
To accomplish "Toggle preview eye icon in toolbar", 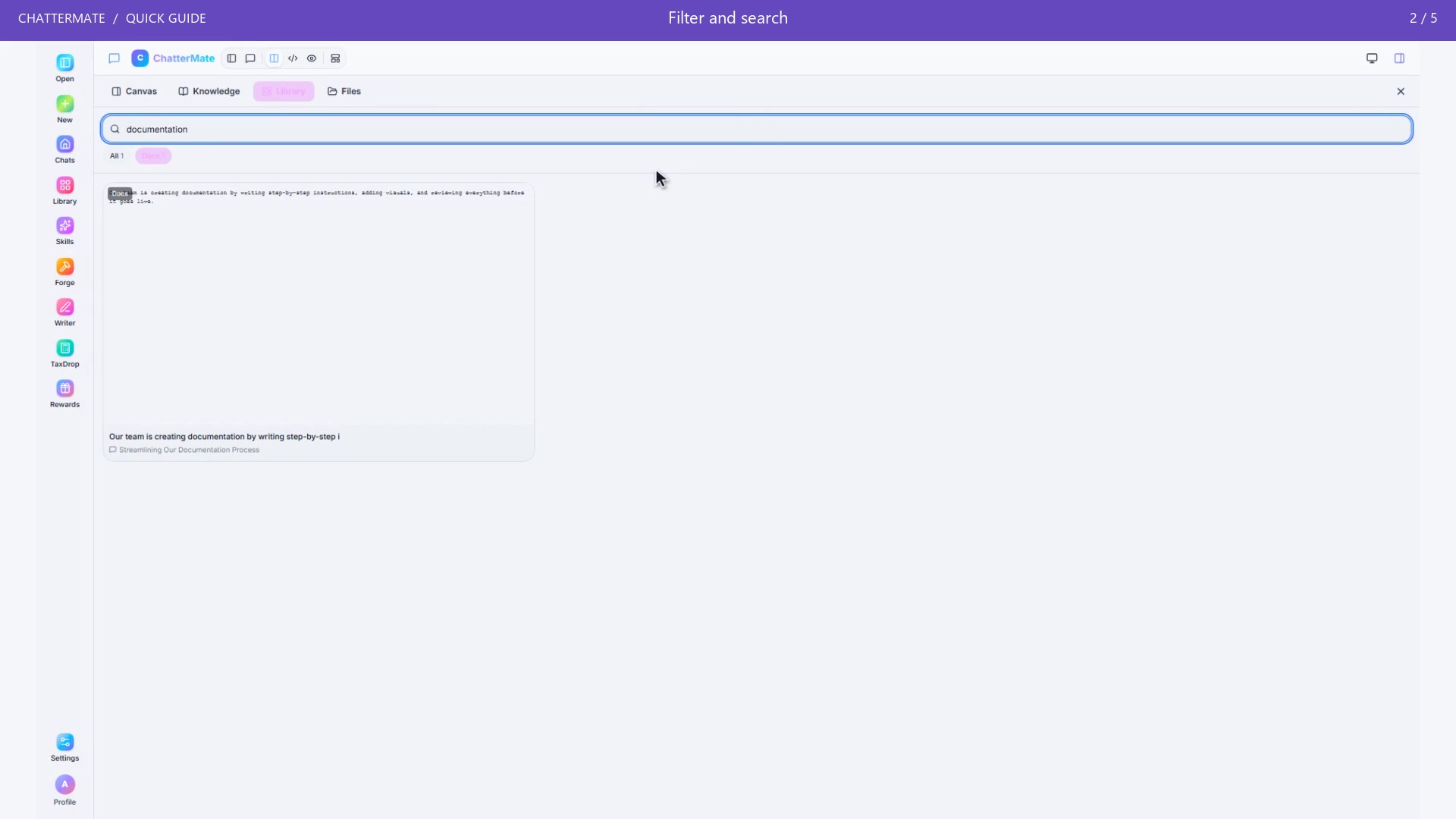I will point(312,58).
